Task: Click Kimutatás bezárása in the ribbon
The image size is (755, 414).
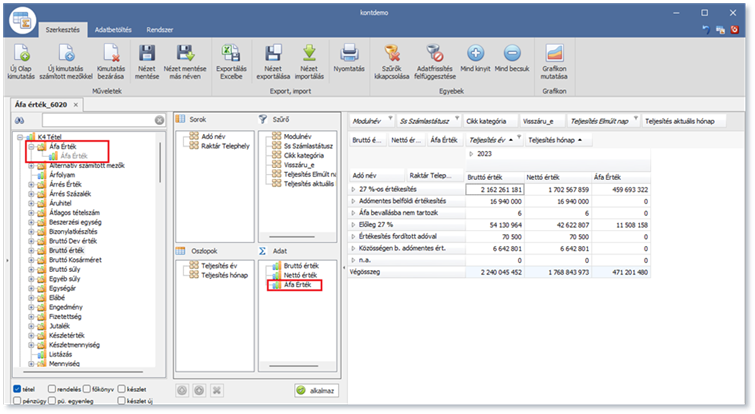Action: (112, 54)
